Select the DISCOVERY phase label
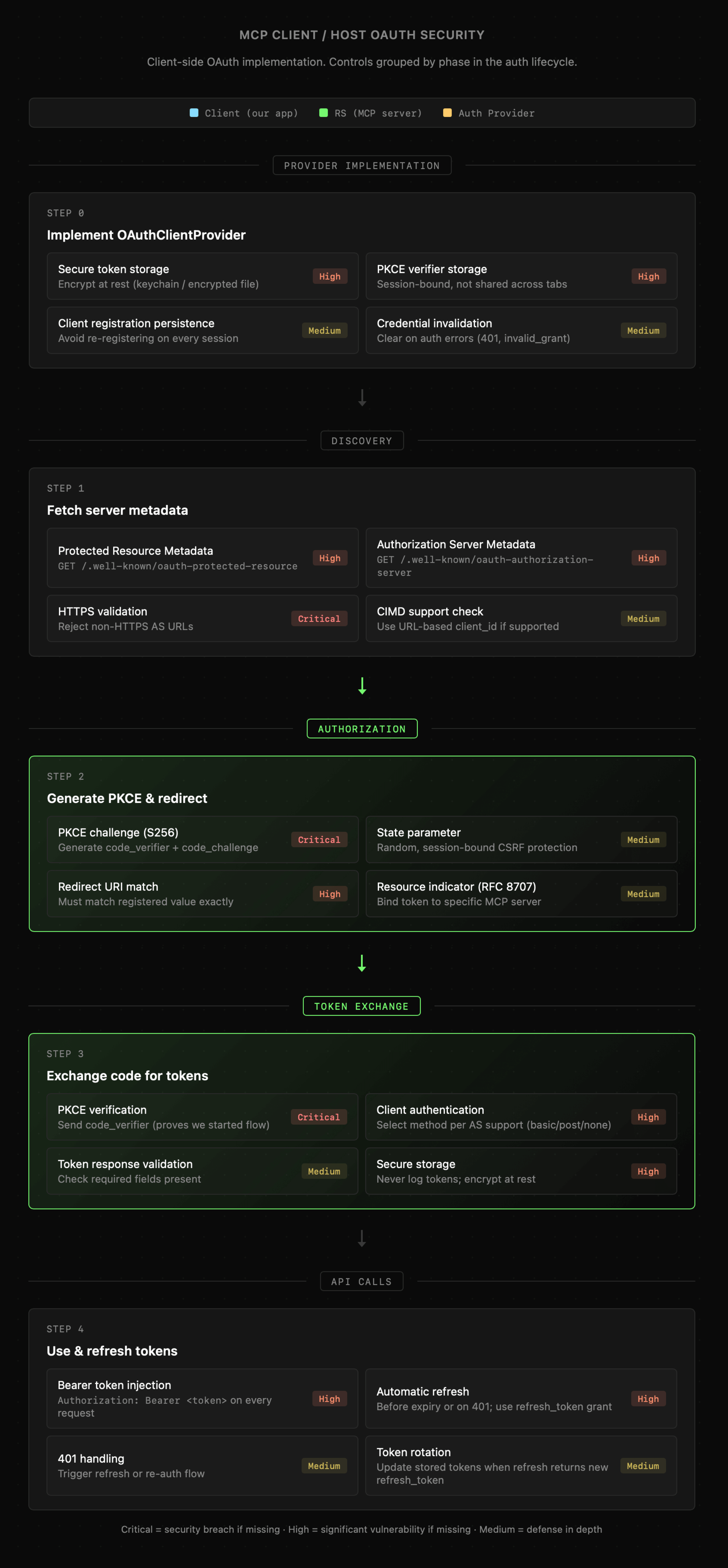 pyautogui.click(x=362, y=441)
